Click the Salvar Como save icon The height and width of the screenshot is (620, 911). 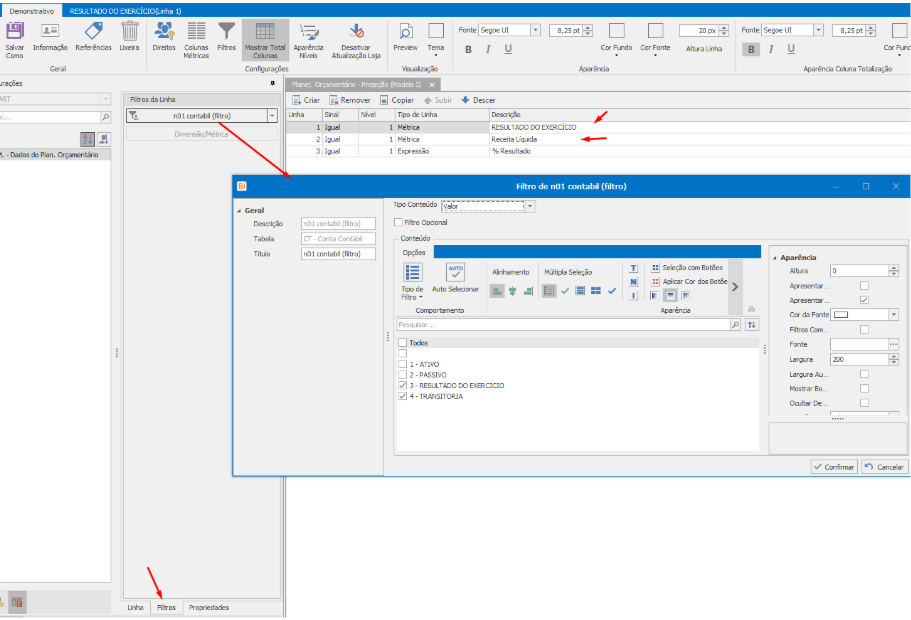tap(15, 30)
